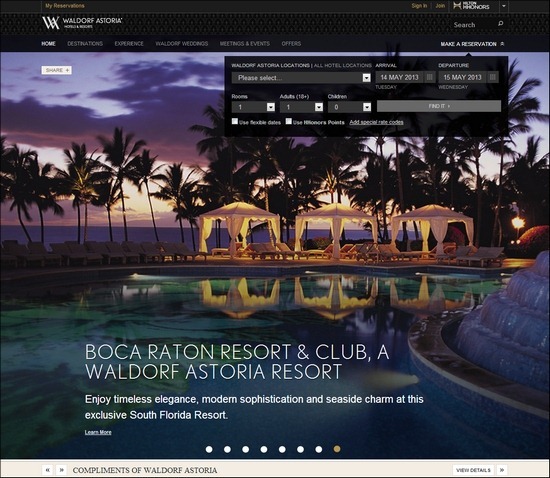Viewport: 550px width, 478px height.
Task: Check Use flexible dates
Action: [x=235, y=121]
